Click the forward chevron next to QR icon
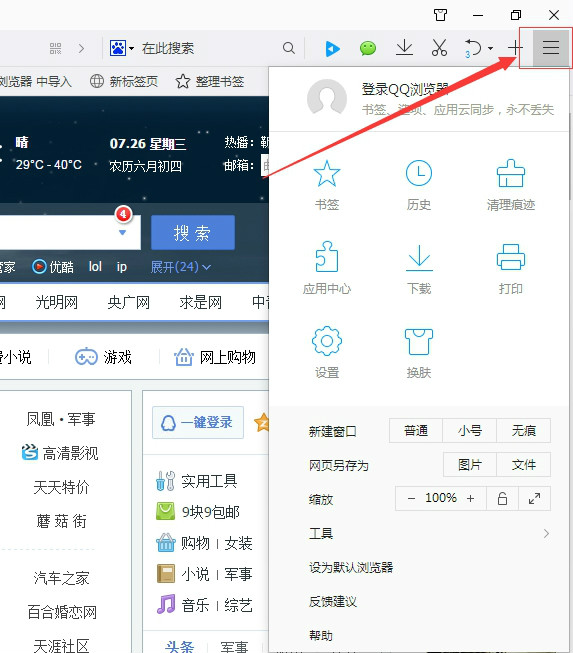573x653 pixels. tap(81, 48)
